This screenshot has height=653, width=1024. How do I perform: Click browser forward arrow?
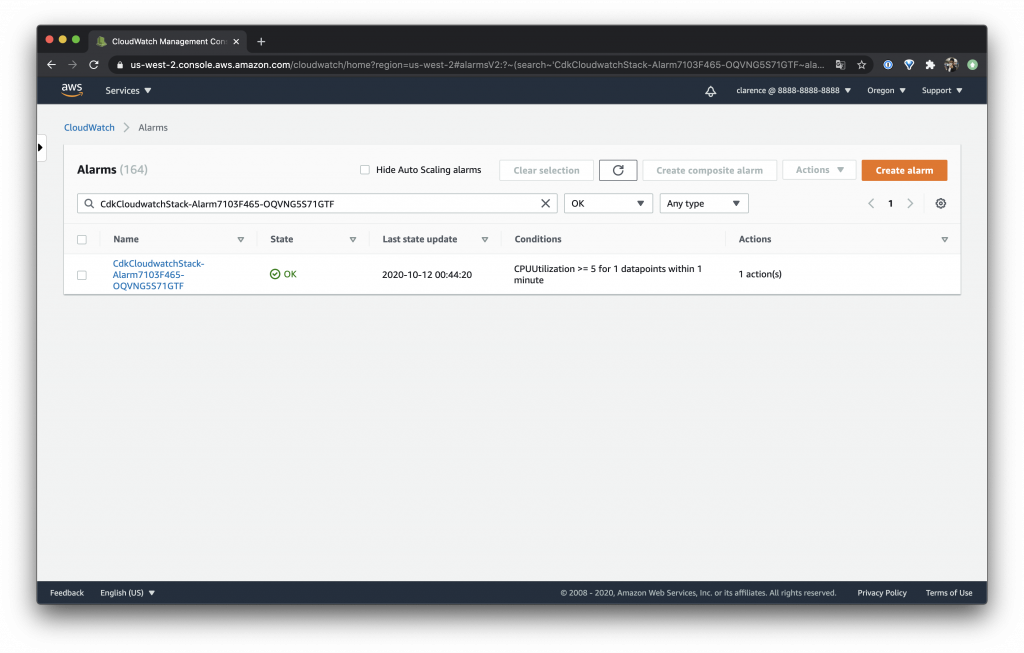tap(72, 65)
